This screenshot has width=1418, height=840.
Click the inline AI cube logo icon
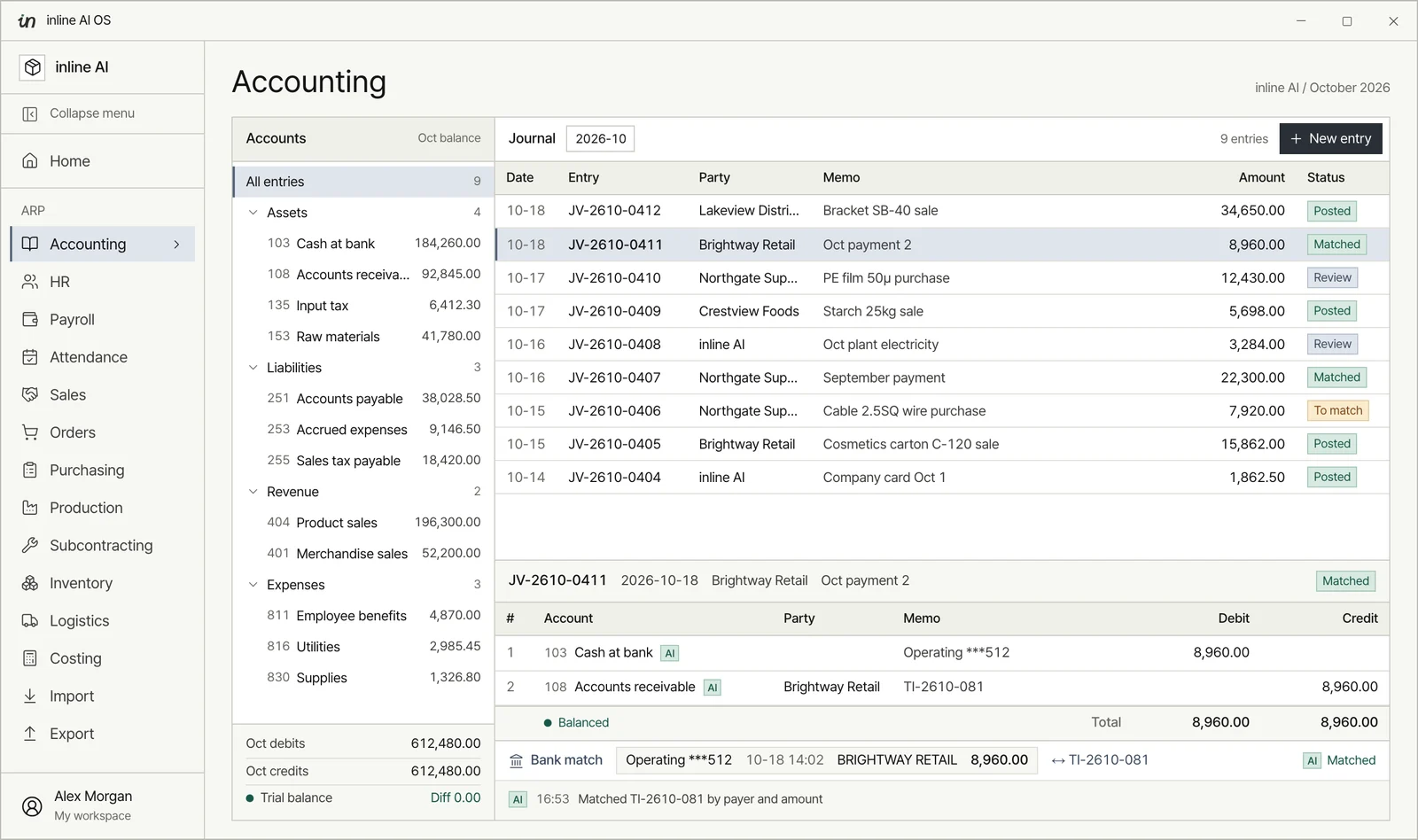[33, 67]
